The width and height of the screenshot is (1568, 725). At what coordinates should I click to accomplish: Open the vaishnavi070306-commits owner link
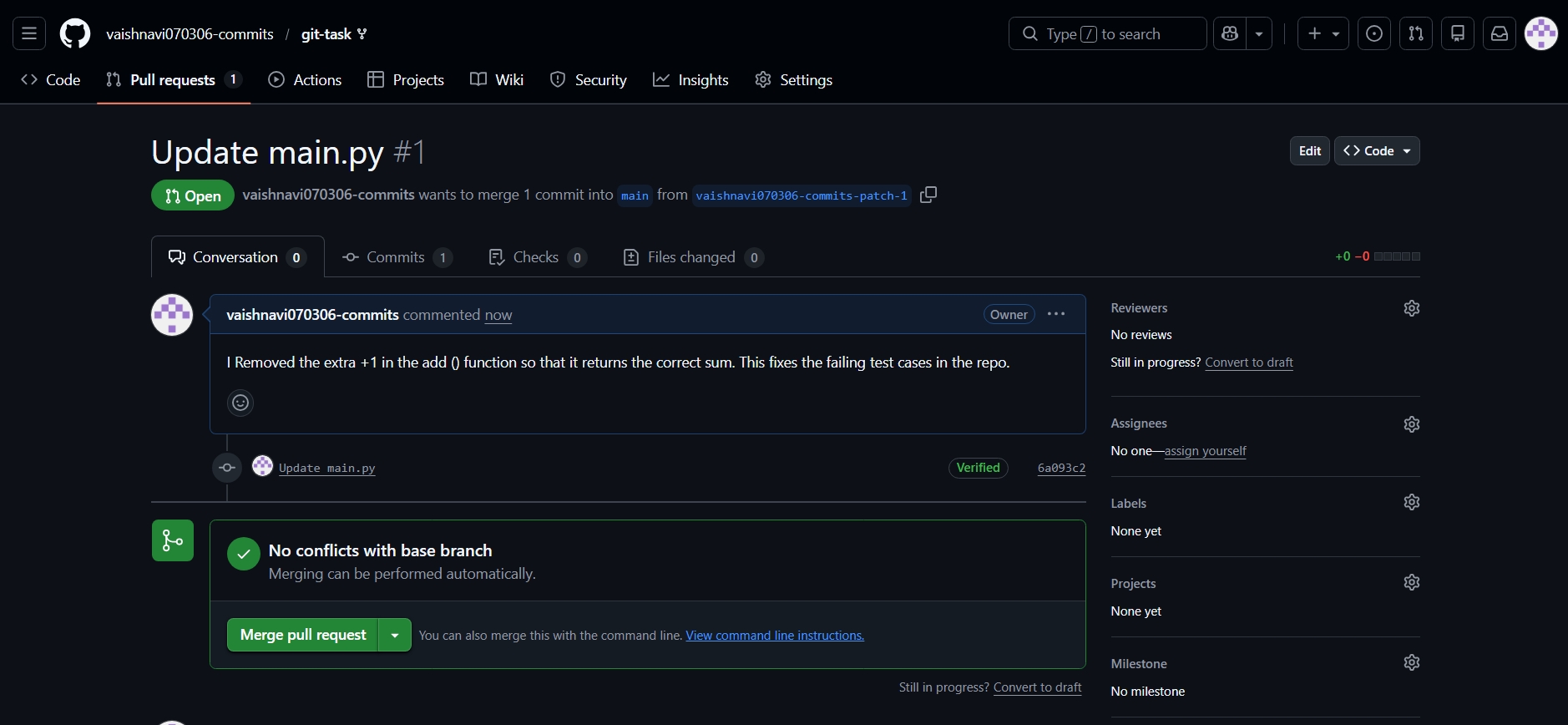coord(190,34)
